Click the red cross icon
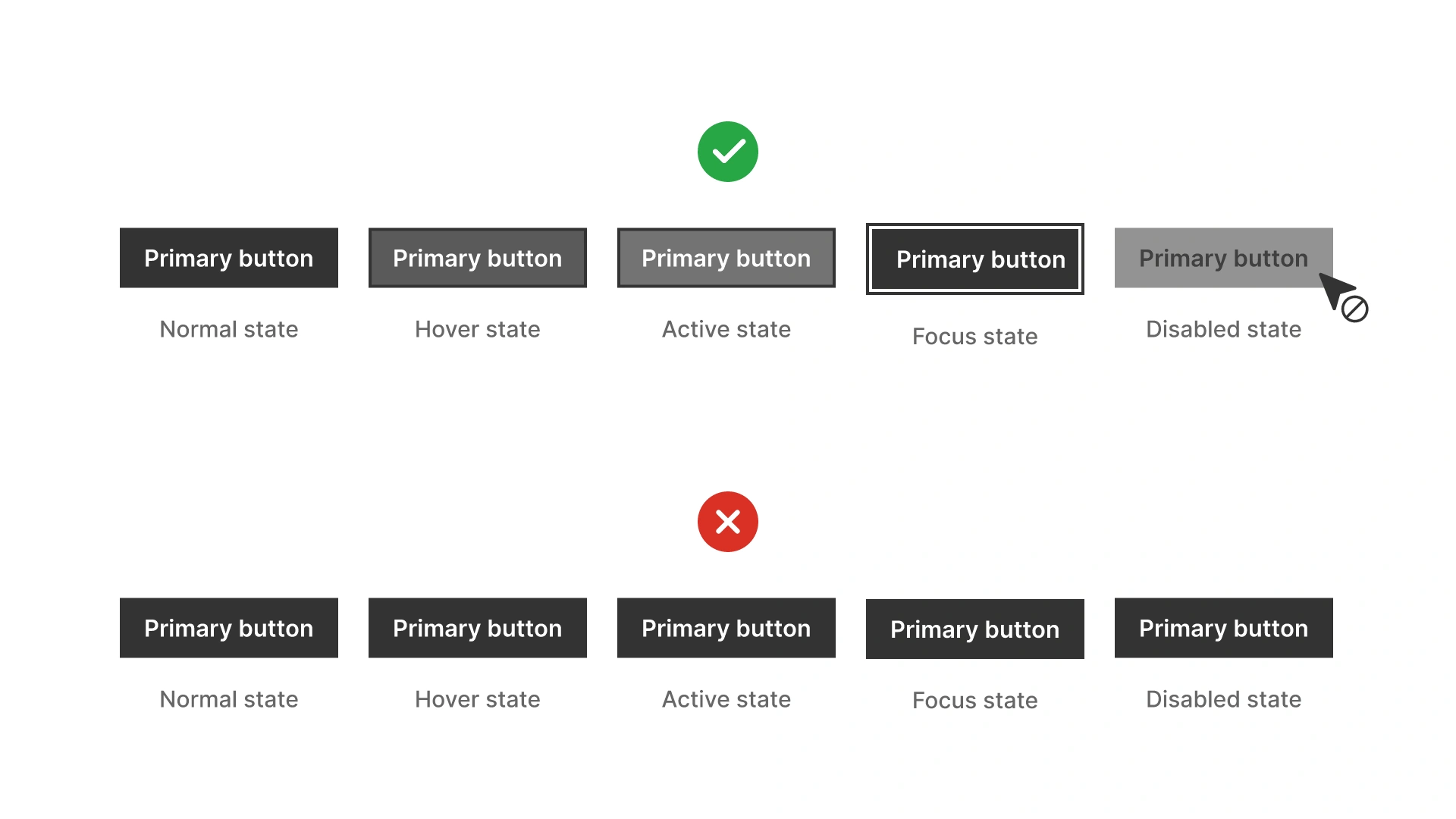1456x819 pixels. click(x=727, y=521)
